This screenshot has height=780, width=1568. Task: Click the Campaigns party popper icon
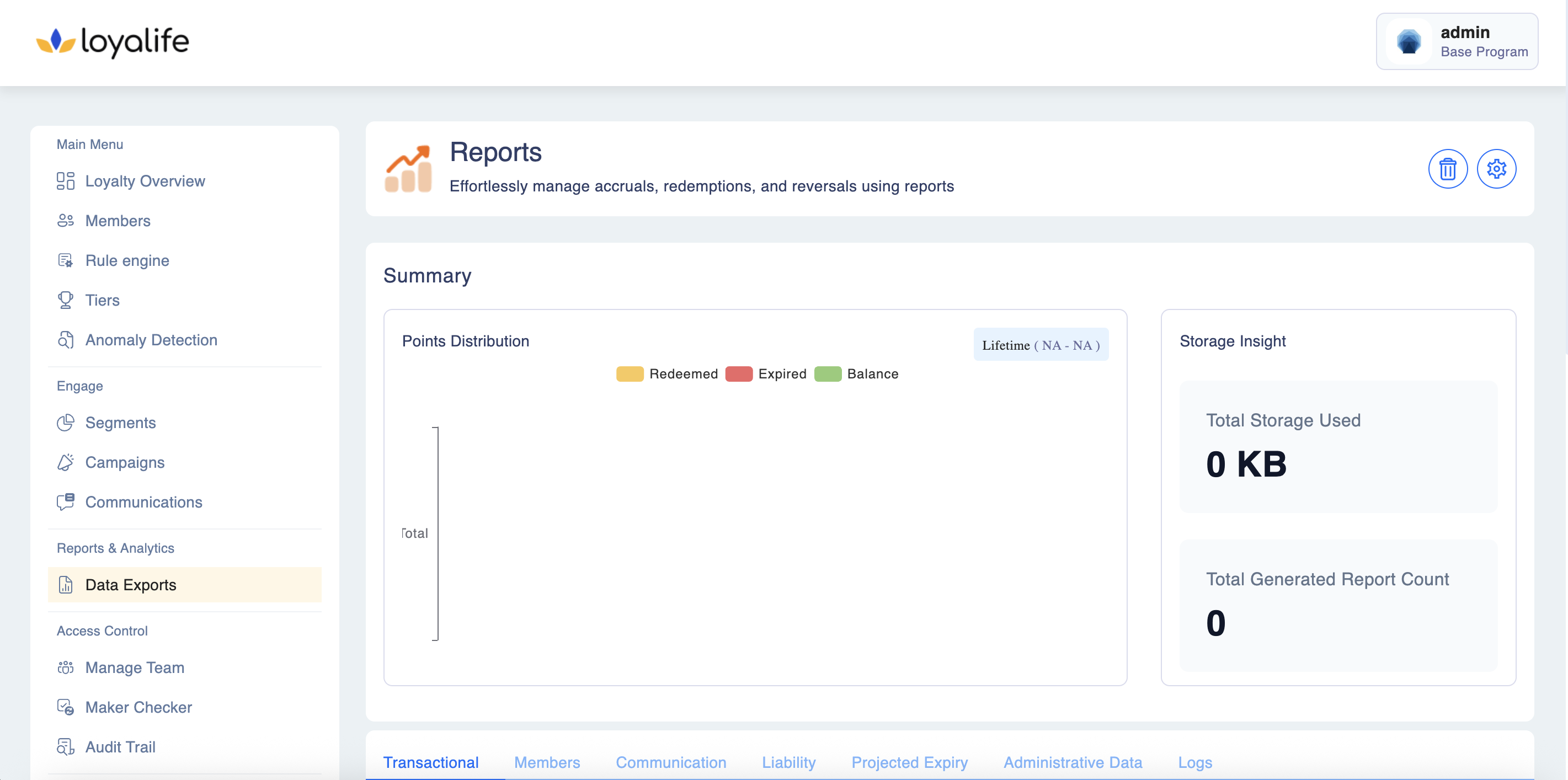click(65, 462)
